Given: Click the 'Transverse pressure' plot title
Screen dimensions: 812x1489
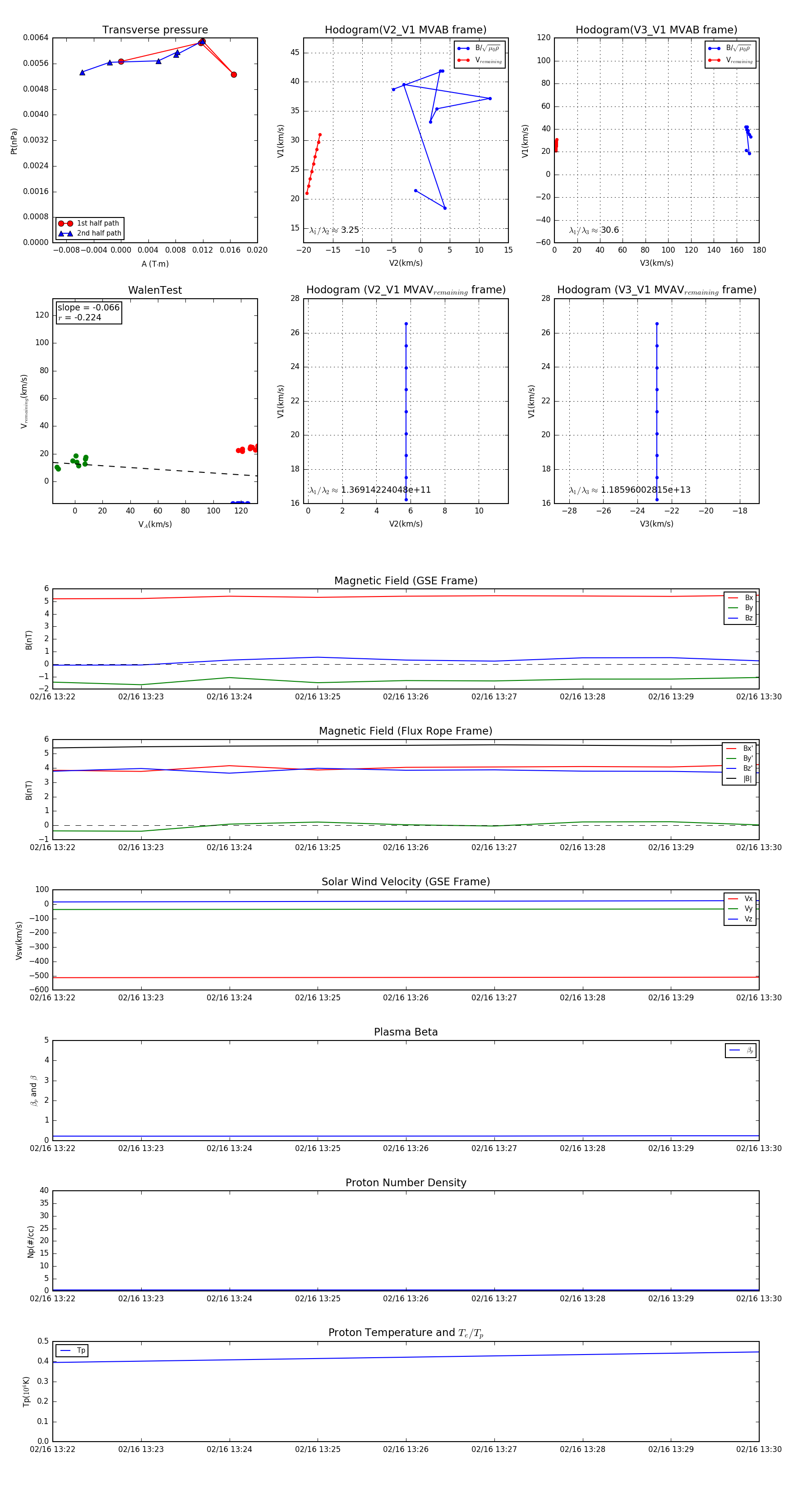Looking at the screenshot, I should 155,29.
